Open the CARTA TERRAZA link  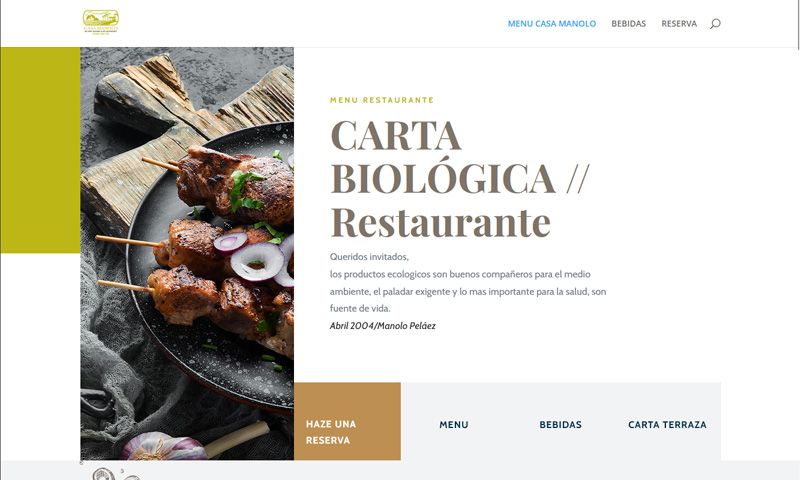[667, 424]
